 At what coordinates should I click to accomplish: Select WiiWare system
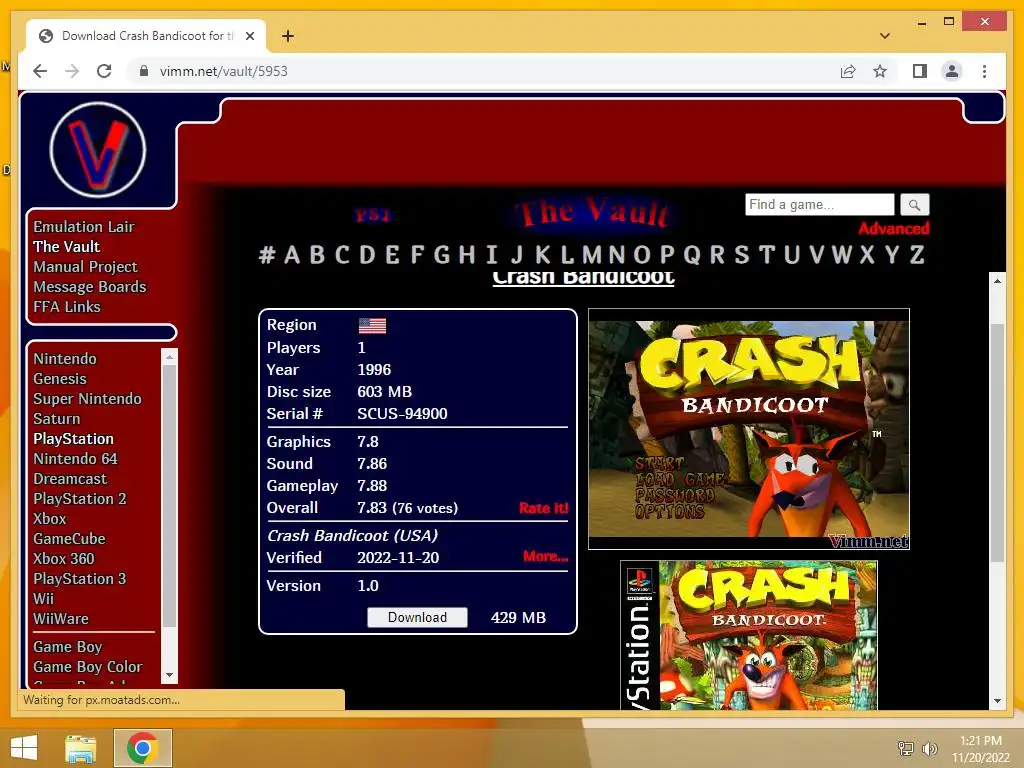pos(61,618)
